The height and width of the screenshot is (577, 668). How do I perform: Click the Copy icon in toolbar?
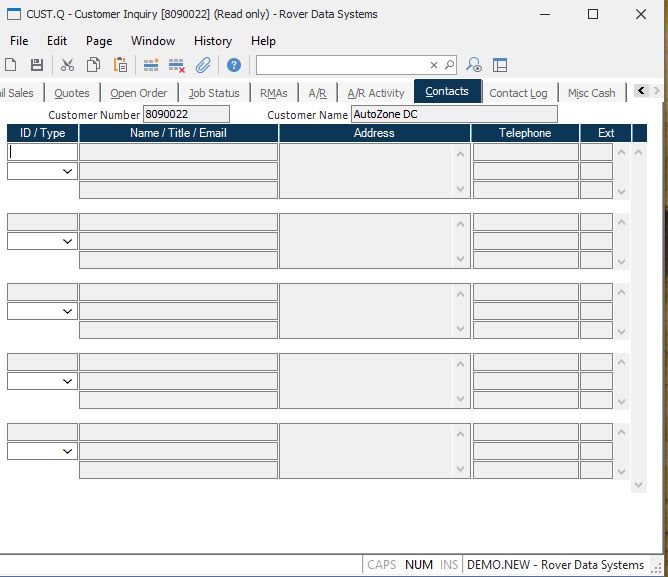(x=94, y=65)
